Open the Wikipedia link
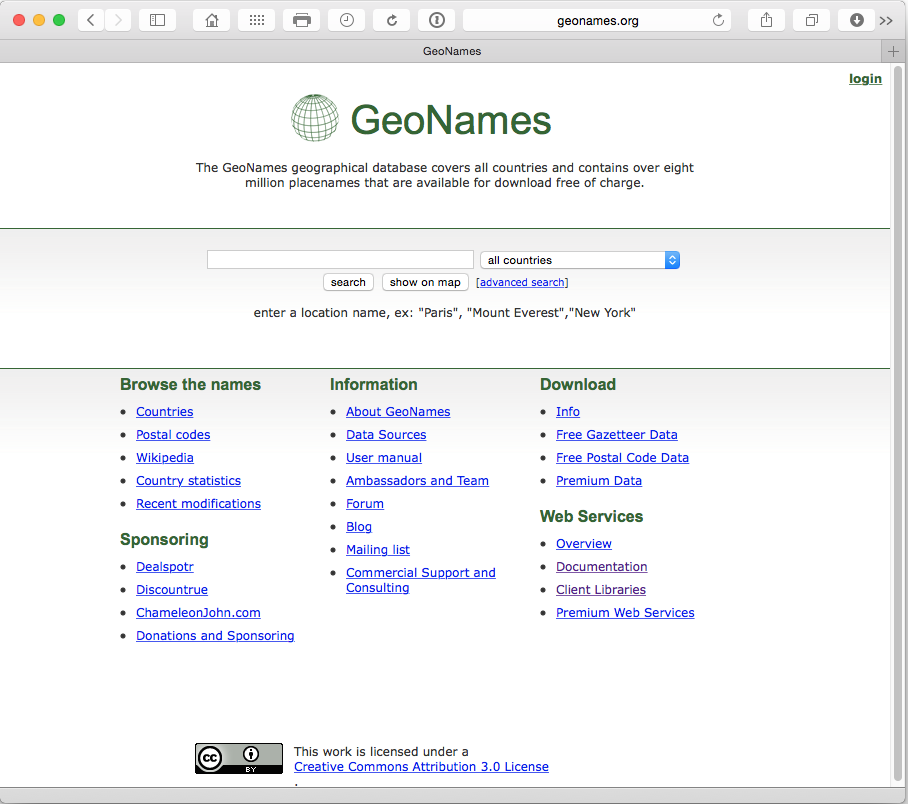The image size is (908, 804). point(164,458)
